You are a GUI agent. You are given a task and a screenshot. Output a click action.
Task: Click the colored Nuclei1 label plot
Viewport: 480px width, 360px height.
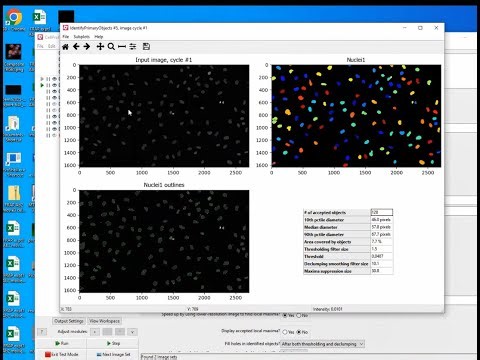356,116
